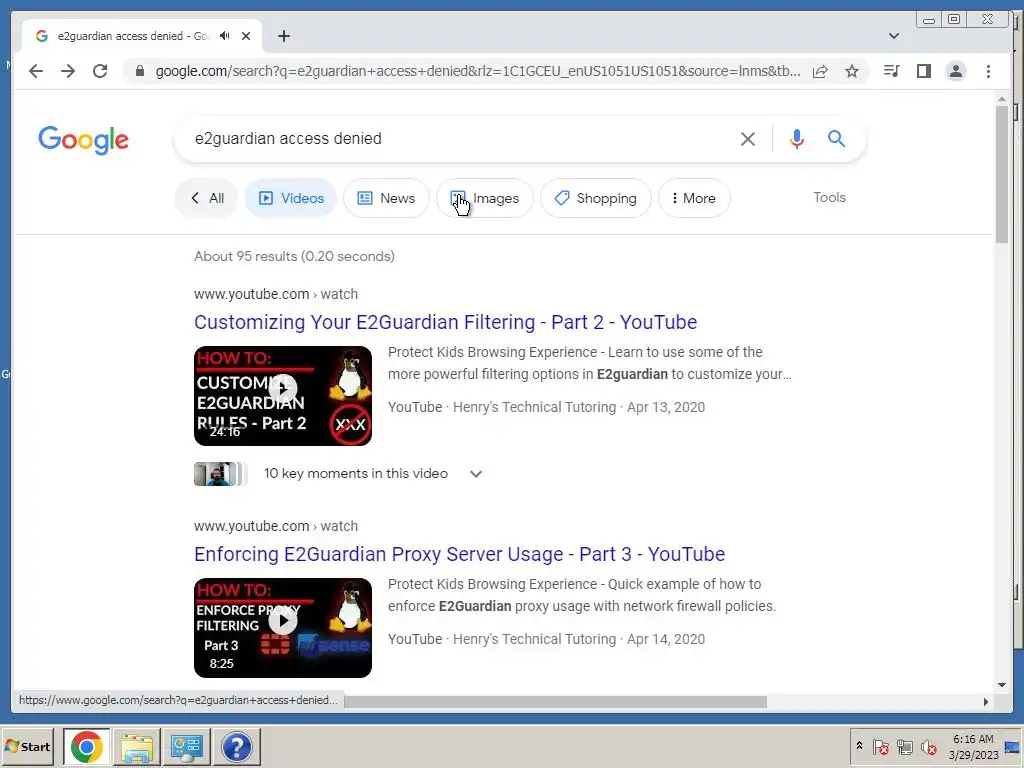Screen dimensions: 1024x768
Task: Click the second www.youtube.com › watch breadcrumb
Action: click(276, 526)
